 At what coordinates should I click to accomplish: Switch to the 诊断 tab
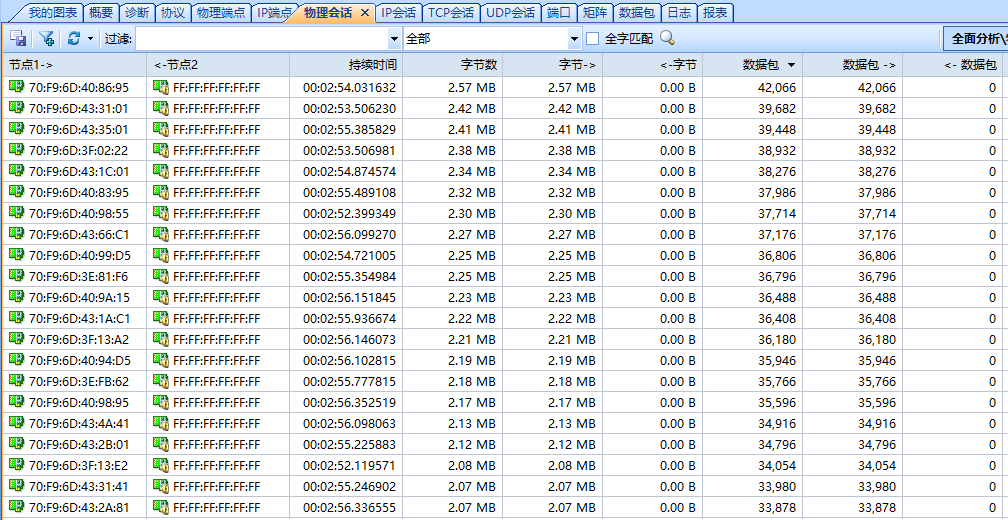tap(136, 12)
